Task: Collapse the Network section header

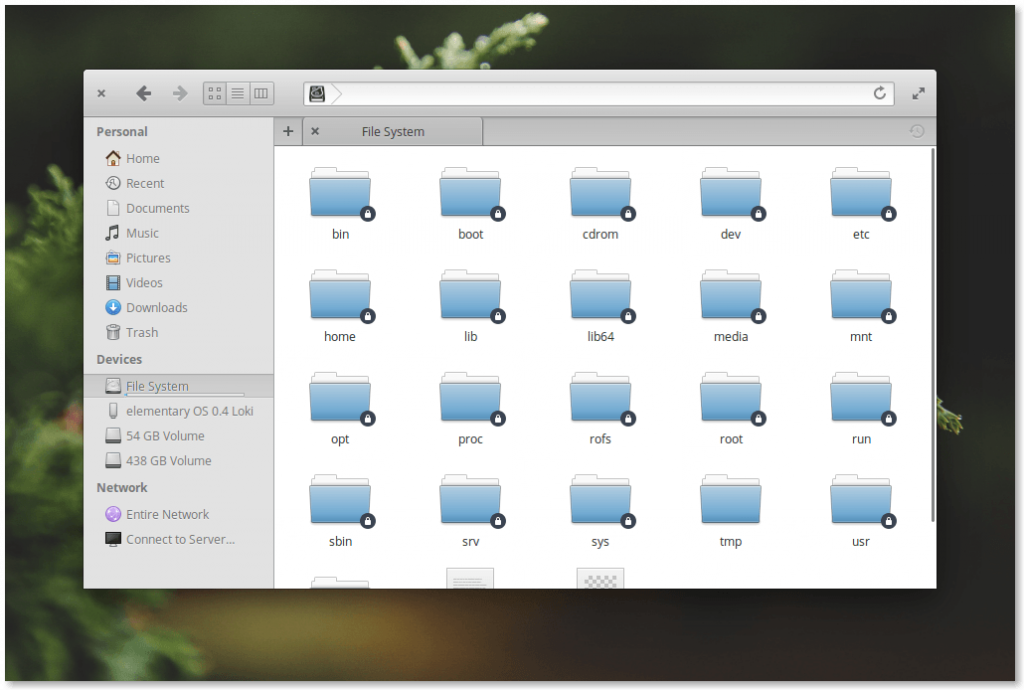Action: click(122, 488)
